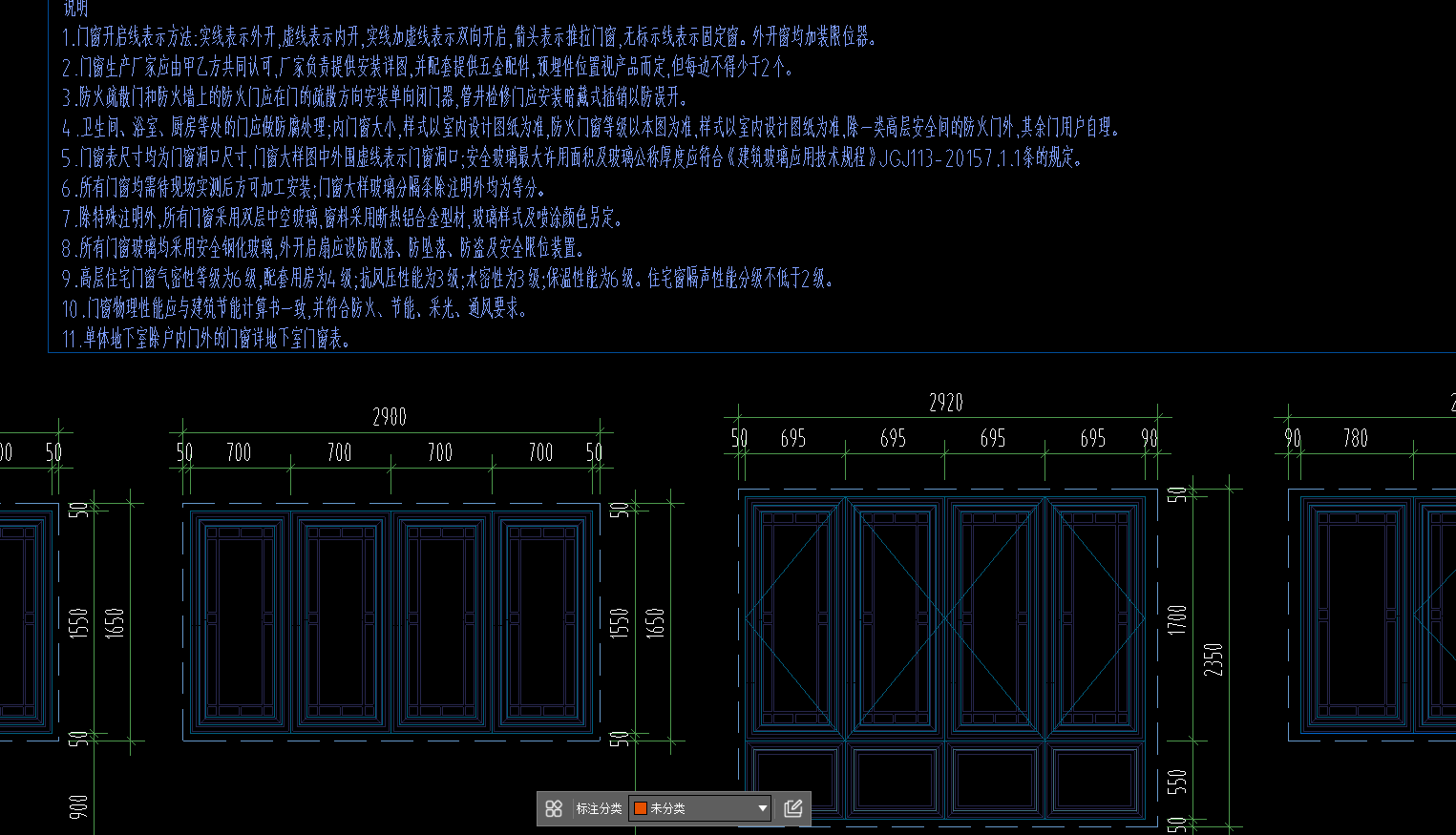Viewport: 1456px width, 835px height.
Task: Select note line 1 starting with 门窗开启线表示方法
Action: tap(470, 37)
